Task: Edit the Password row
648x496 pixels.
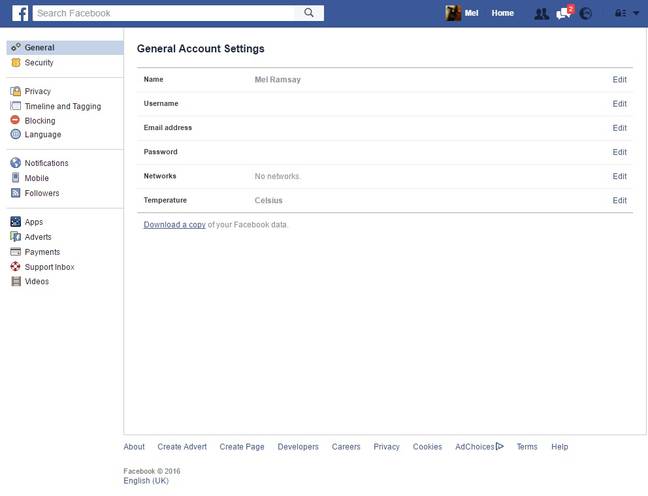Action: [x=619, y=152]
